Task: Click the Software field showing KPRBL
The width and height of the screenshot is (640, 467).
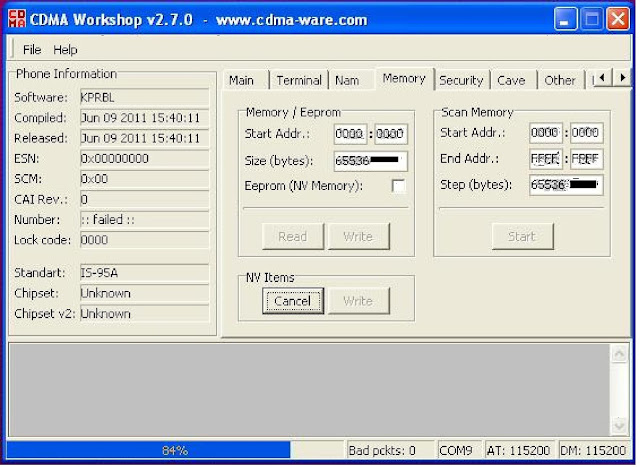Action: coord(144,98)
